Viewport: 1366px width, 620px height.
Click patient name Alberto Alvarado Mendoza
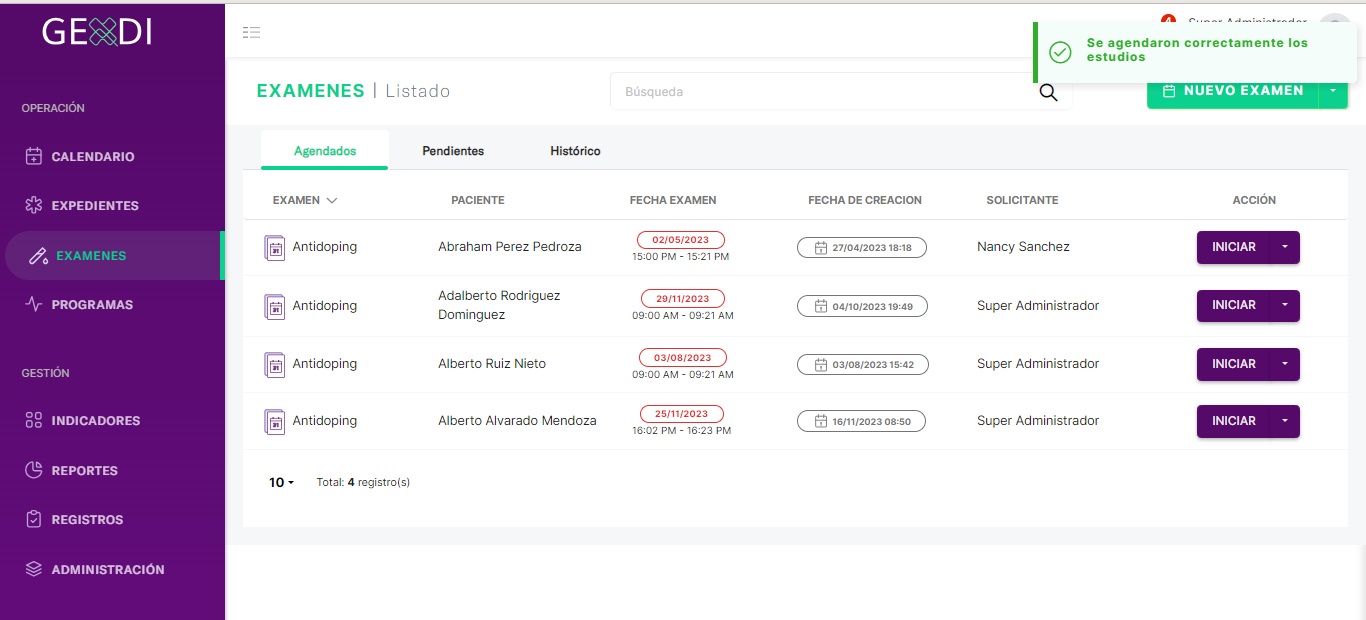(517, 421)
